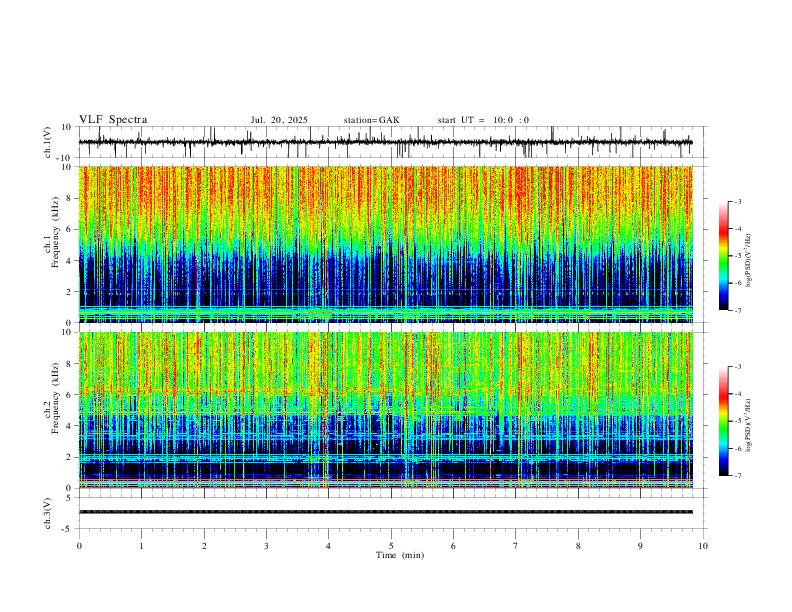Viewport: 792px width, 612px height.
Task: Click the '-7' value on lower colorbar
Action: pos(737,476)
